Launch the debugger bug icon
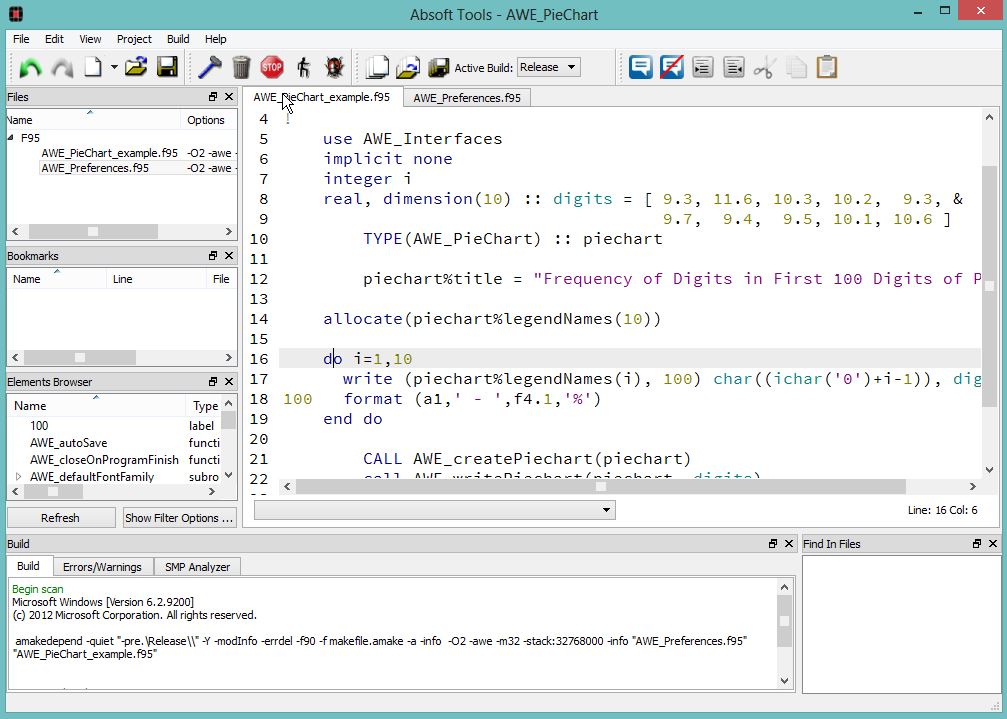The width and height of the screenshot is (1007, 719). [334, 68]
